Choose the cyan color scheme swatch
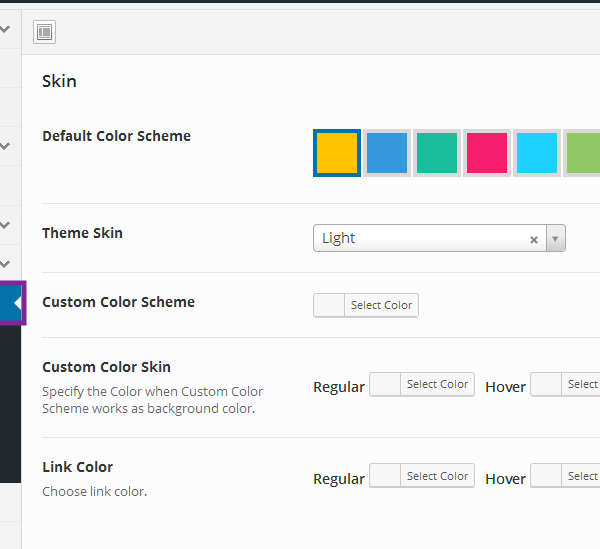The image size is (600, 549). 536,153
